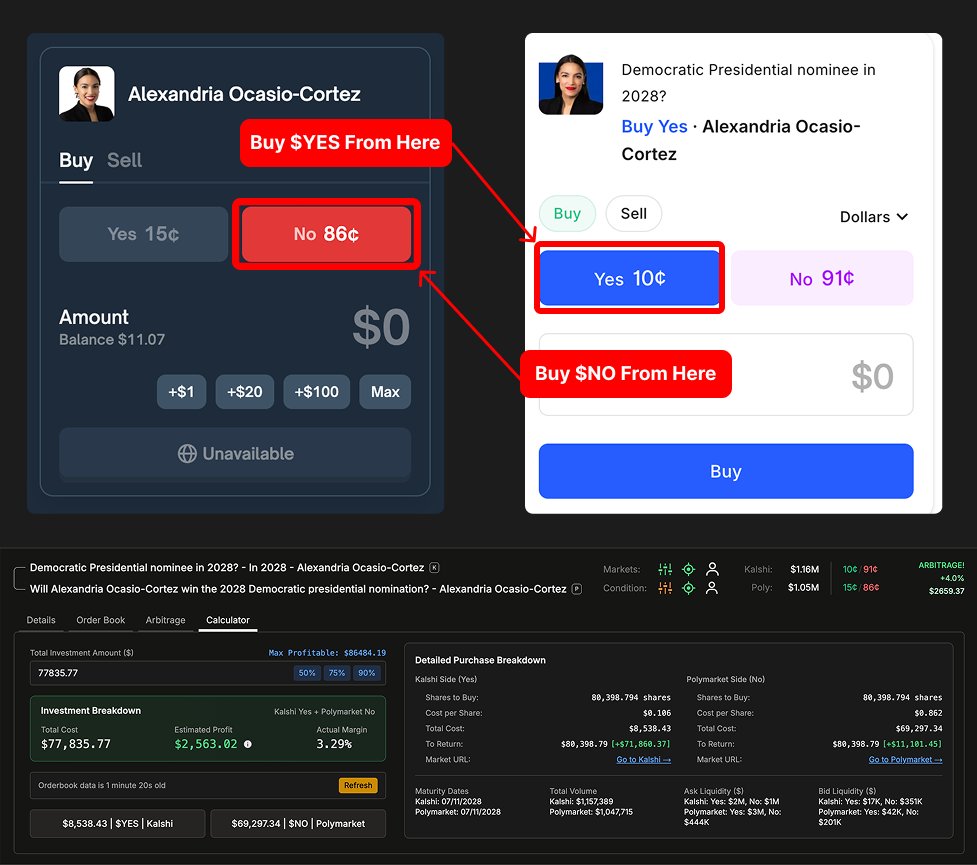977x865 pixels.
Task: Click the Polymarket P badge icon
Action: [577, 589]
